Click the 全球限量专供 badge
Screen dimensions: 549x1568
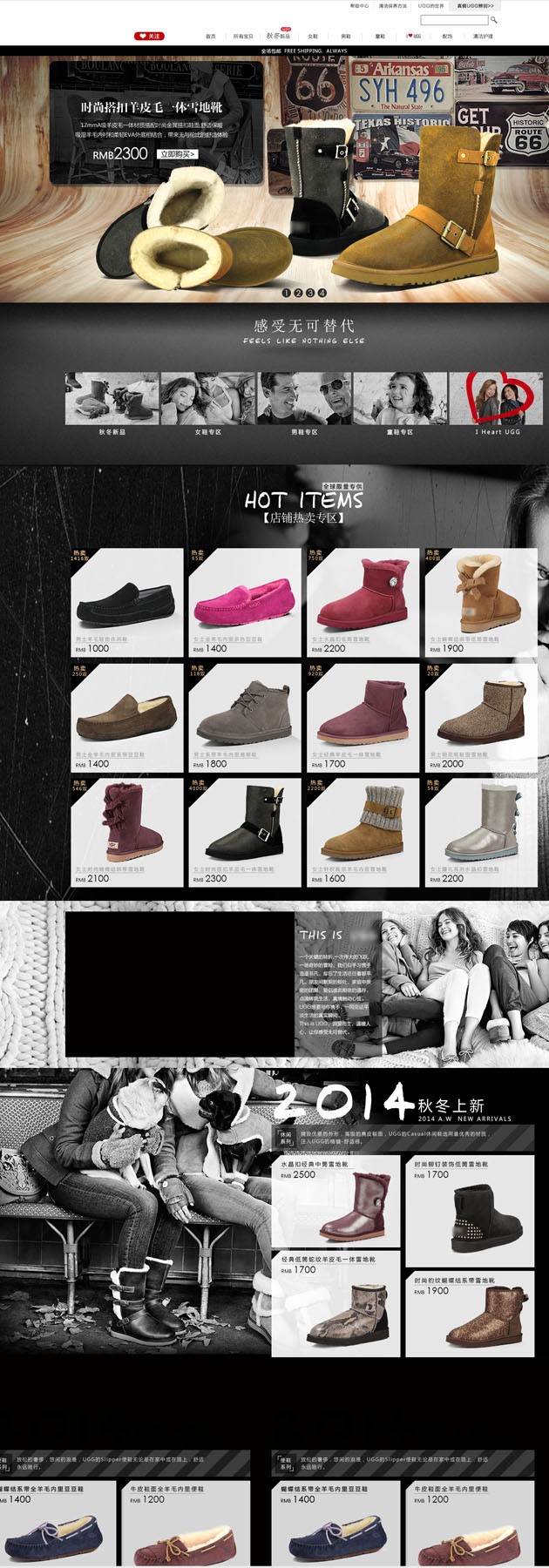[342, 486]
